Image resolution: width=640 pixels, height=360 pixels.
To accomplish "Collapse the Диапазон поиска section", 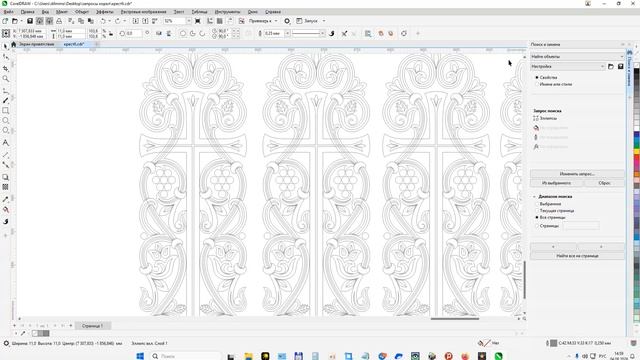I will [x=534, y=197].
